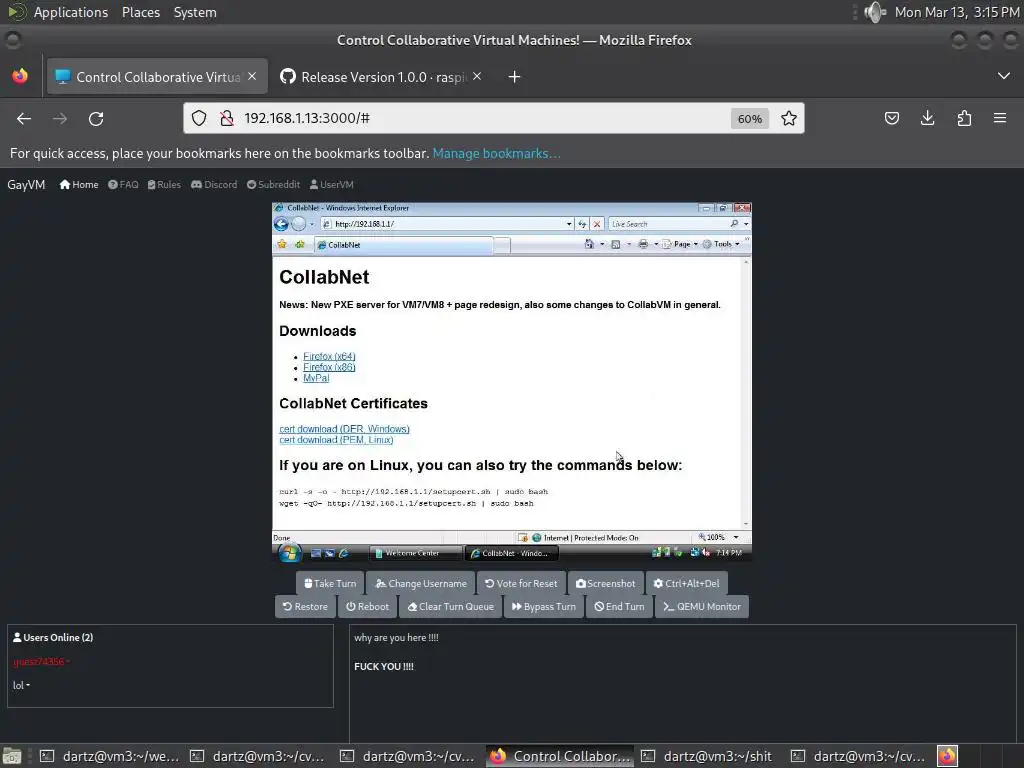Click the GayVM site brand
The image size is (1024, 768).
pos(26,185)
